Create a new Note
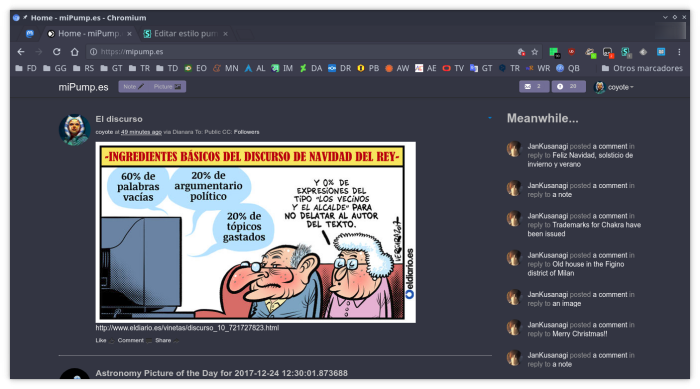This screenshot has height=389, width=700. (134, 87)
